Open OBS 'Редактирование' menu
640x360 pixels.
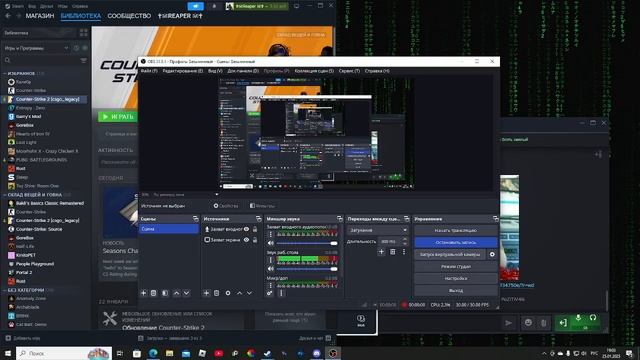click(182, 71)
